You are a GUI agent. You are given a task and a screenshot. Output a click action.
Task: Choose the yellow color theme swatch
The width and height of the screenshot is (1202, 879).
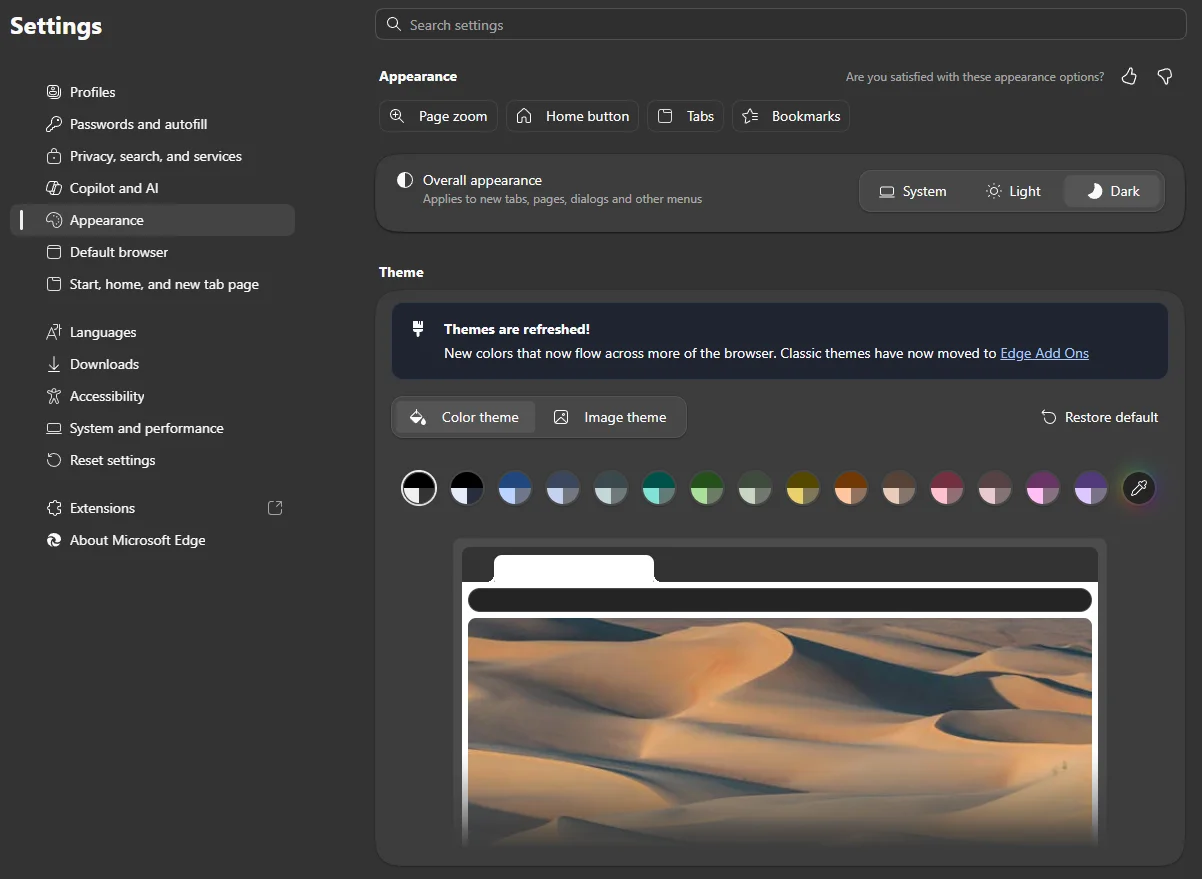coord(803,488)
